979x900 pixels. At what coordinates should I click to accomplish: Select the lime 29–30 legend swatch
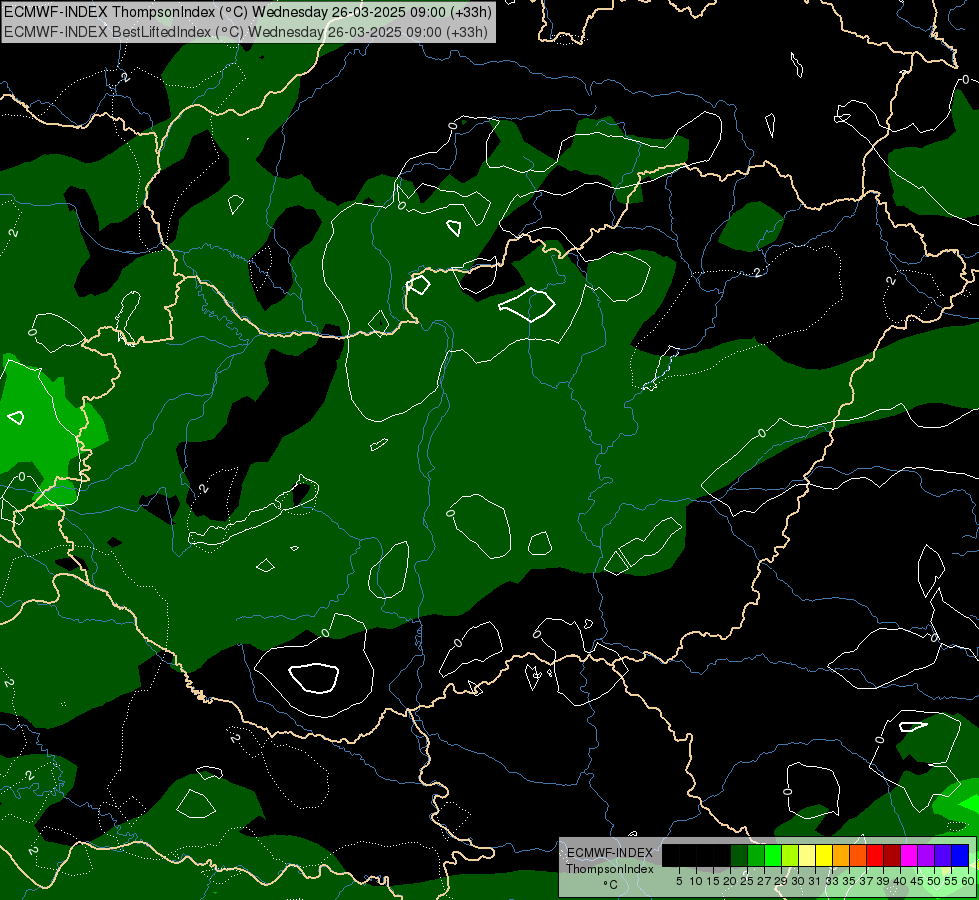[790, 855]
